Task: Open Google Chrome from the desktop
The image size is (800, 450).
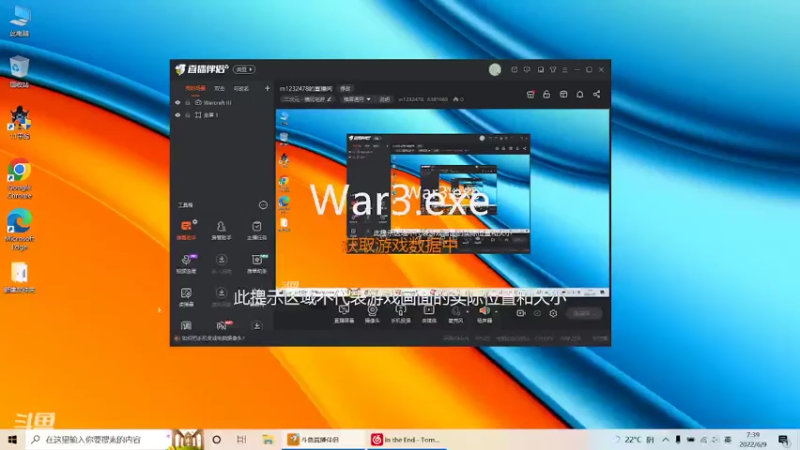Action: click(x=19, y=179)
